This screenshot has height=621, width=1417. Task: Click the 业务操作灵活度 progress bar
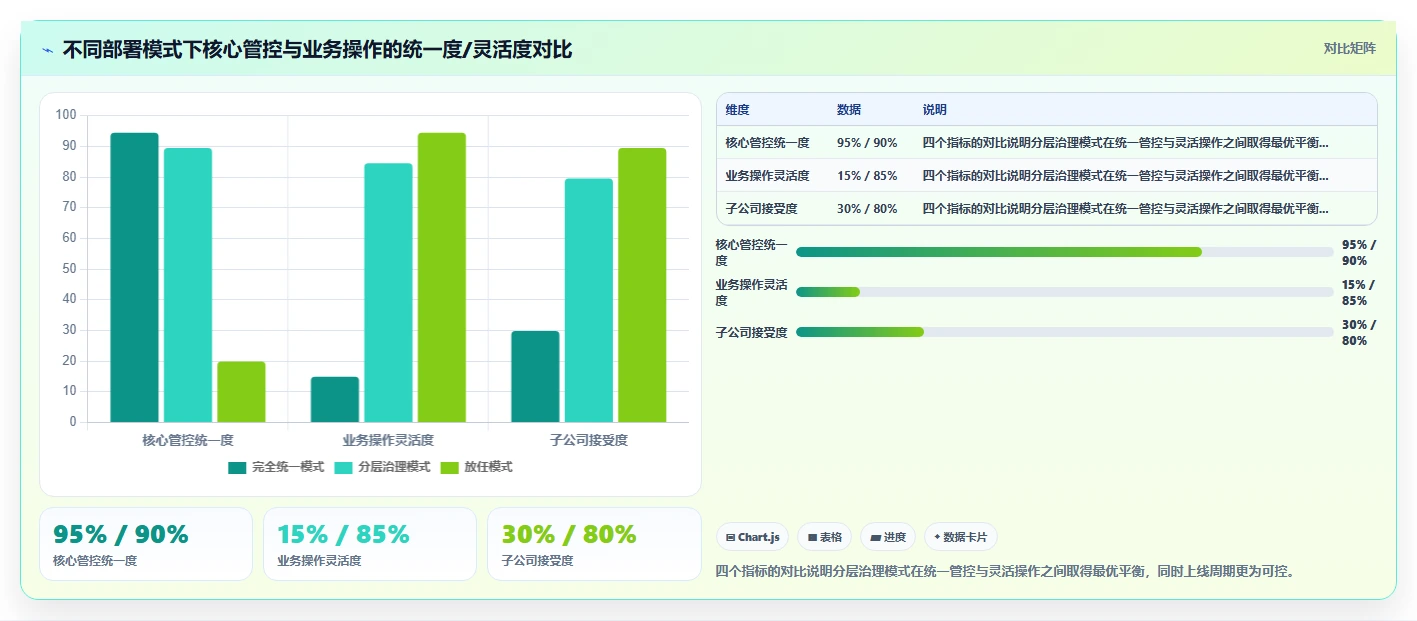pyautogui.click(x=1064, y=292)
